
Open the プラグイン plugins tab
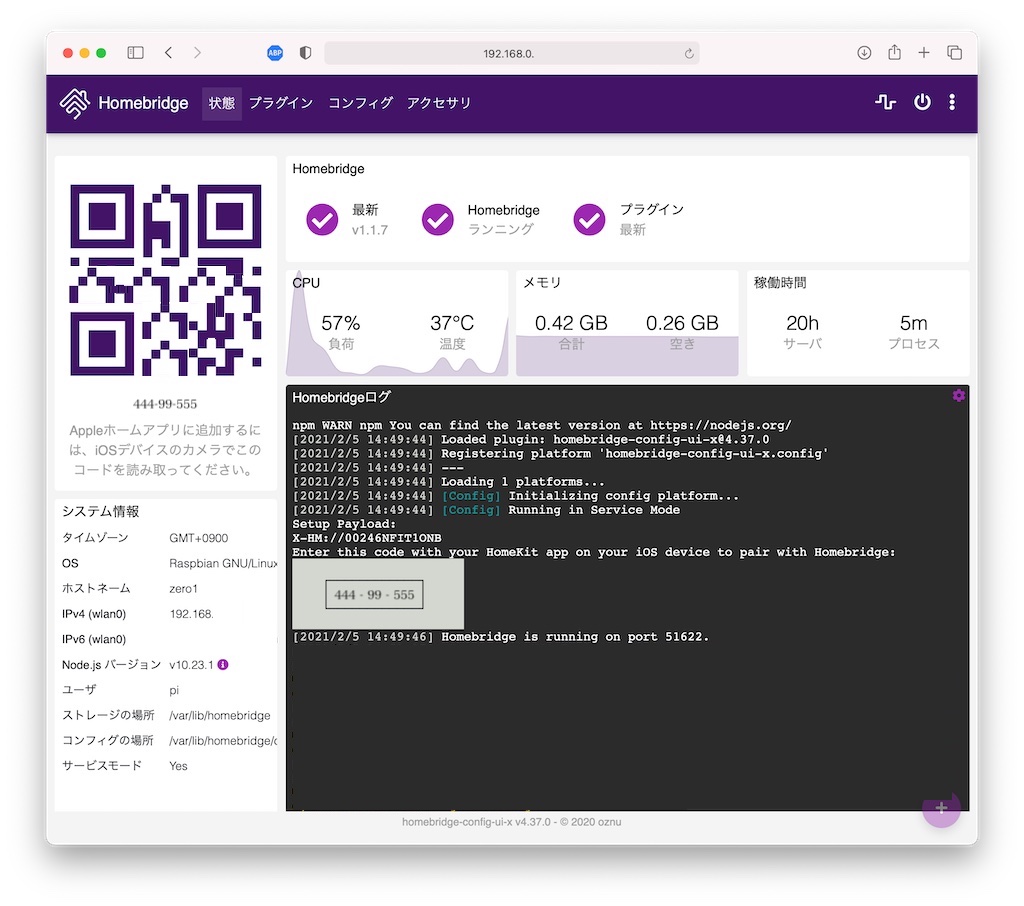[x=281, y=103]
